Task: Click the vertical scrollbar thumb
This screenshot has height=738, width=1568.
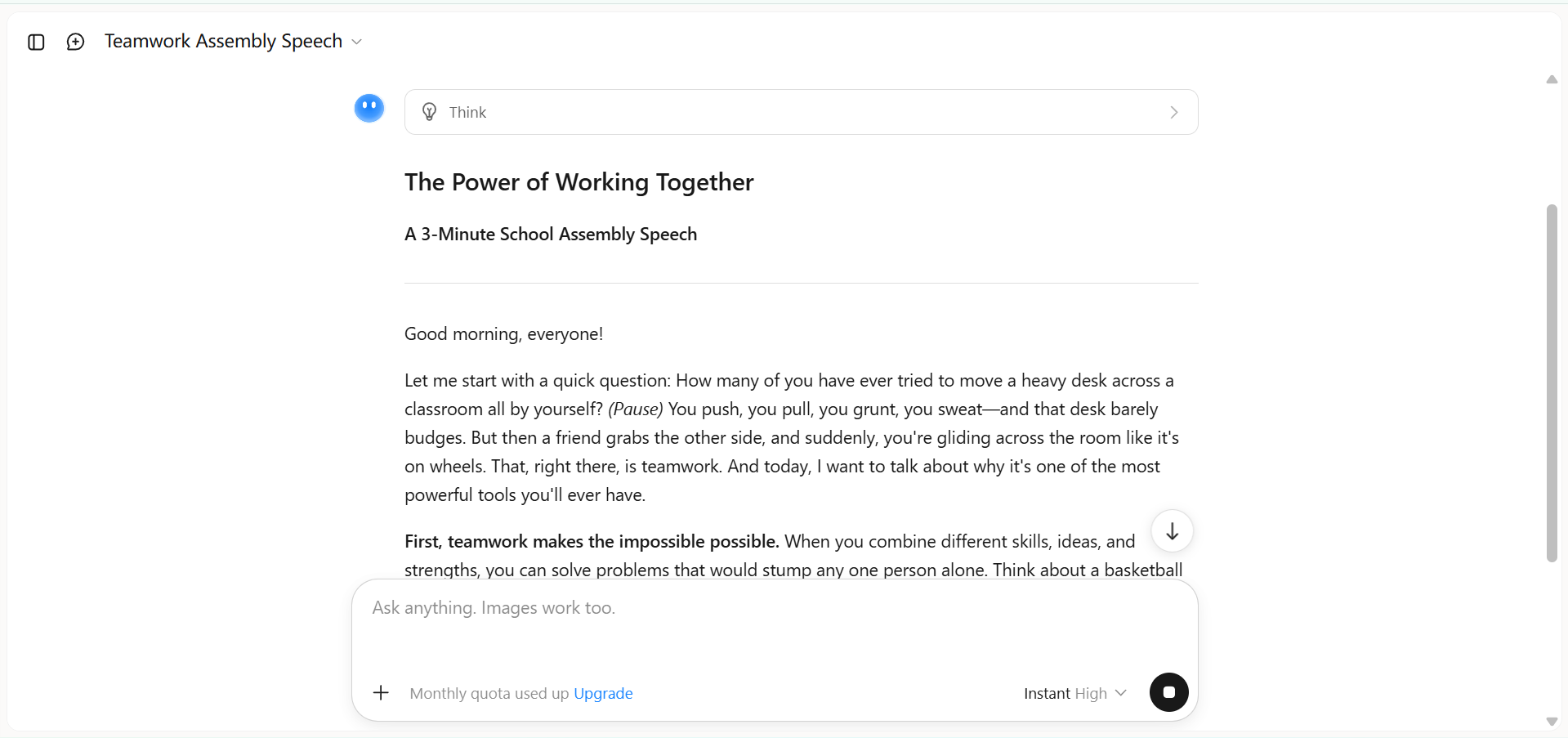Action: (x=1552, y=383)
